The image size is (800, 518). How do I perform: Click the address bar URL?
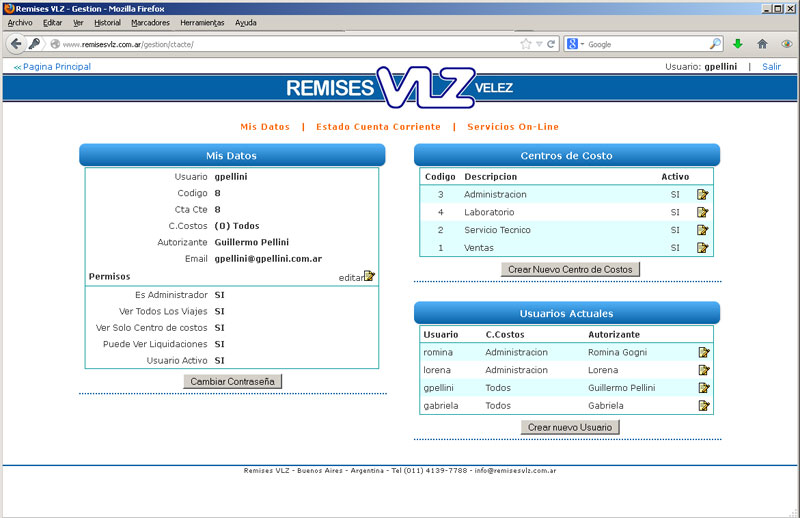128,44
